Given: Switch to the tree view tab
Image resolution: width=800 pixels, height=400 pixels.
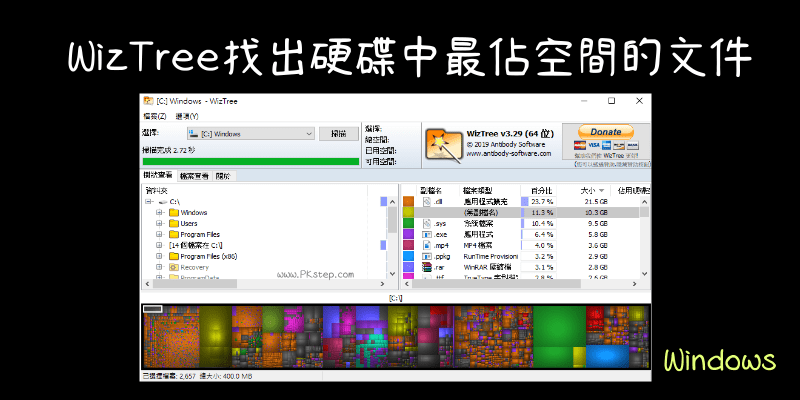Looking at the screenshot, I should [x=158, y=176].
